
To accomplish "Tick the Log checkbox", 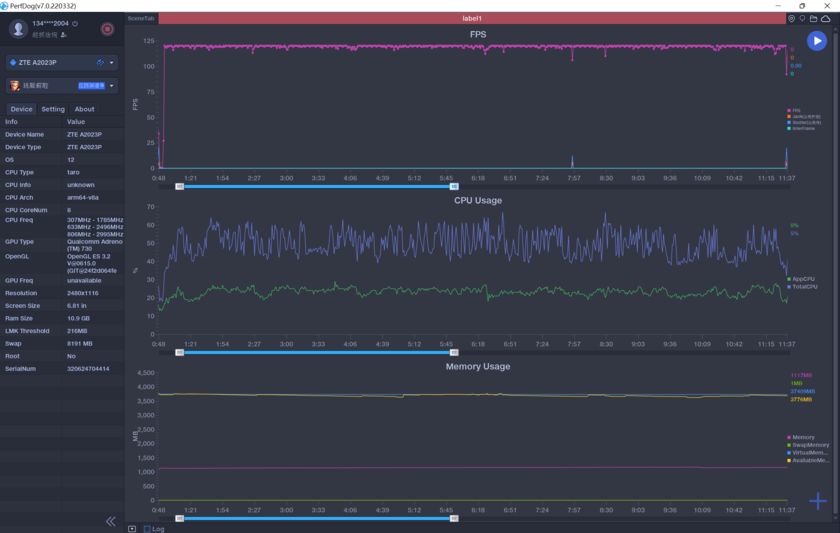I will click(x=147, y=529).
